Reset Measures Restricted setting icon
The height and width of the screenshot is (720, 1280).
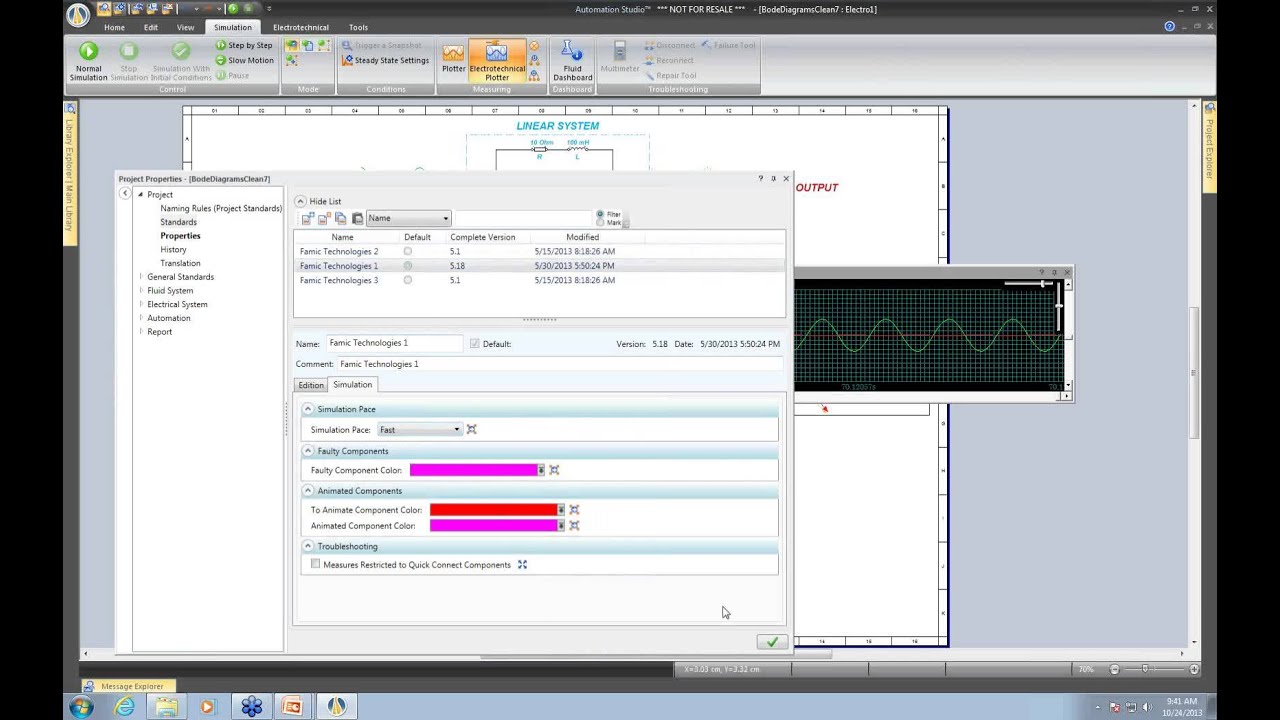pos(522,565)
